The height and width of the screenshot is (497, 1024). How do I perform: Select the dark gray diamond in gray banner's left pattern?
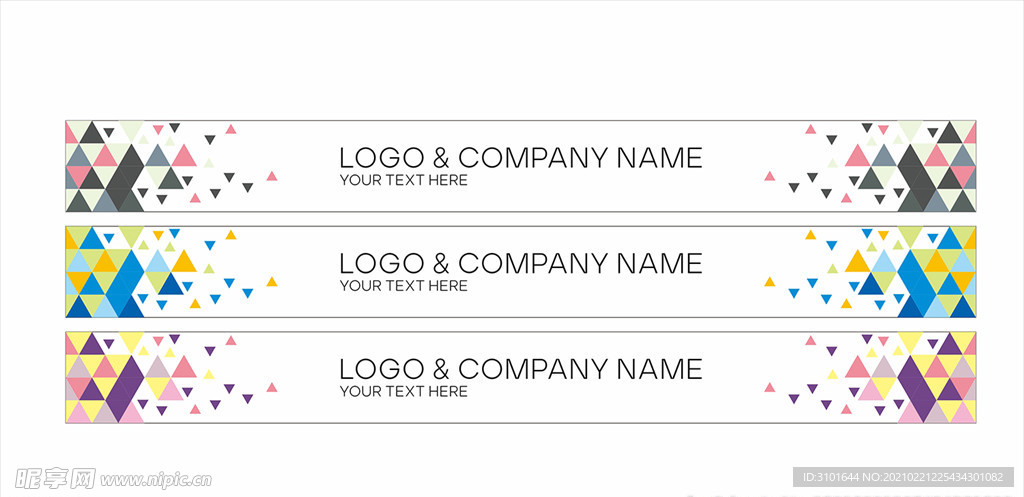point(124,176)
